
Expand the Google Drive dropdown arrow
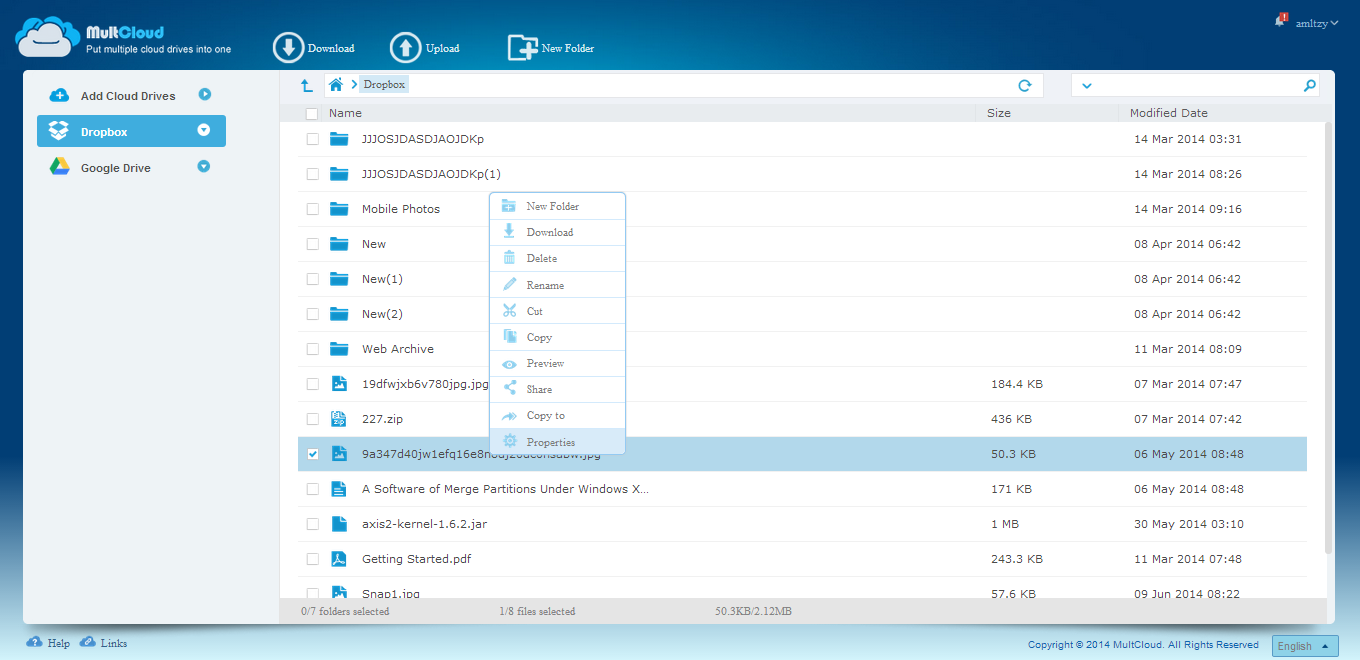(x=204, y=167)
